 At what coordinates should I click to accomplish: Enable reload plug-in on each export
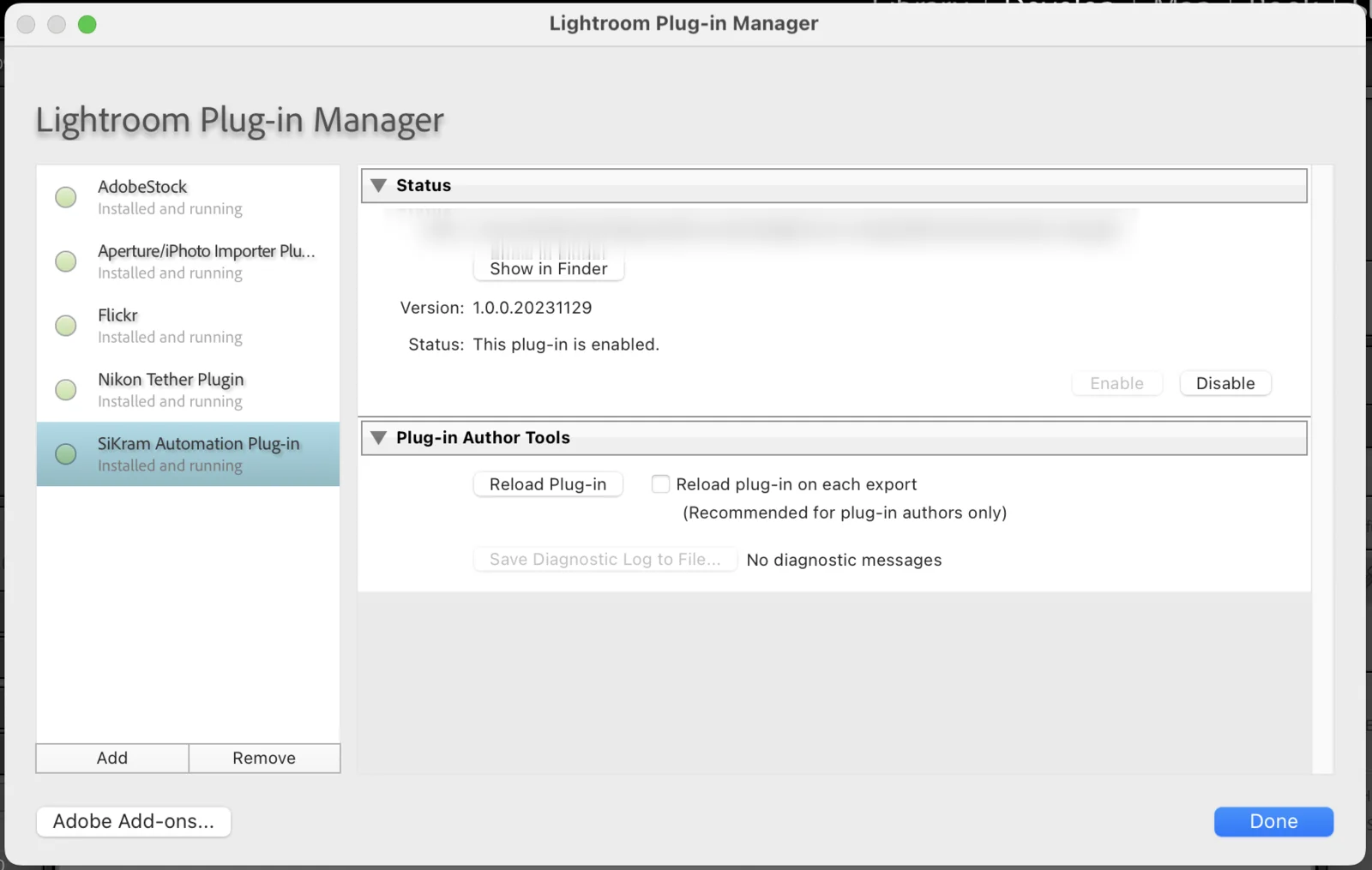(x=660, y=484)
